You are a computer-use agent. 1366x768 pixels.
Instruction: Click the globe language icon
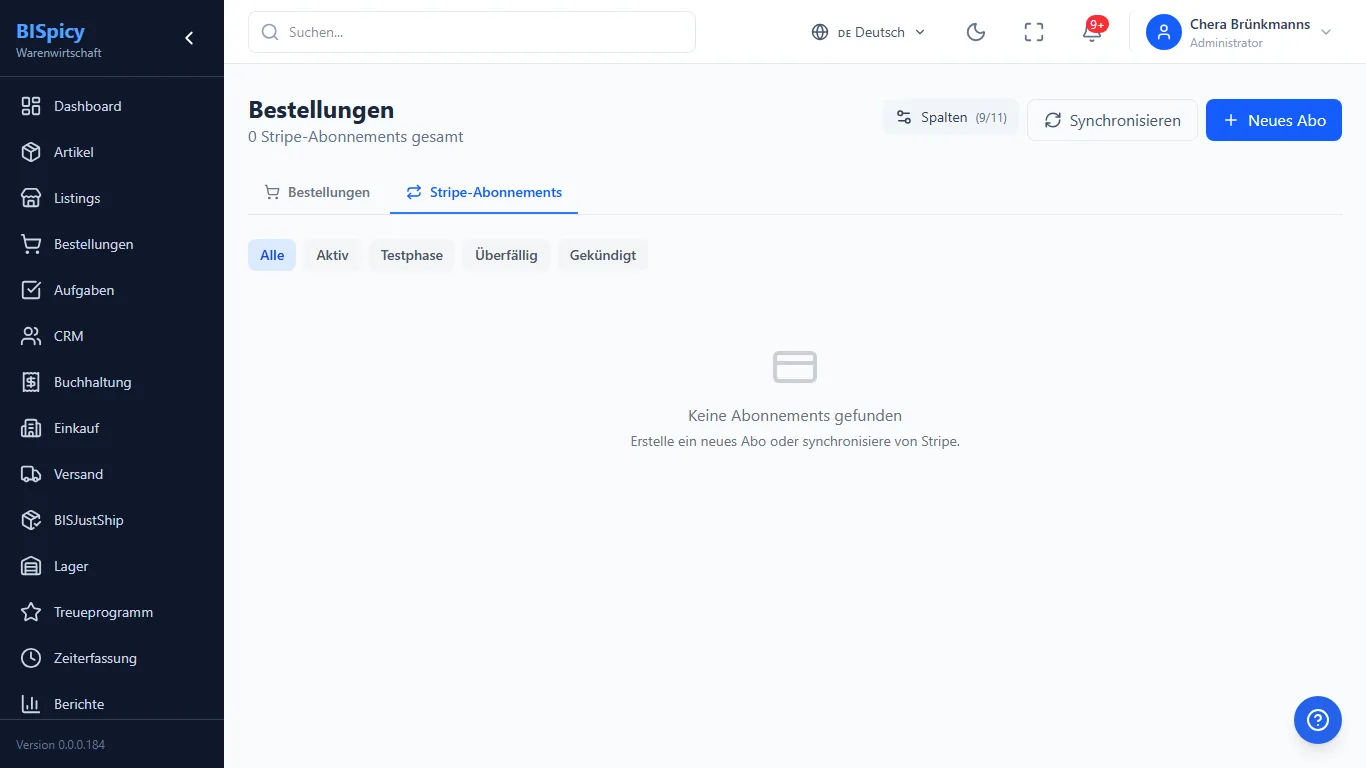point(820,32)
